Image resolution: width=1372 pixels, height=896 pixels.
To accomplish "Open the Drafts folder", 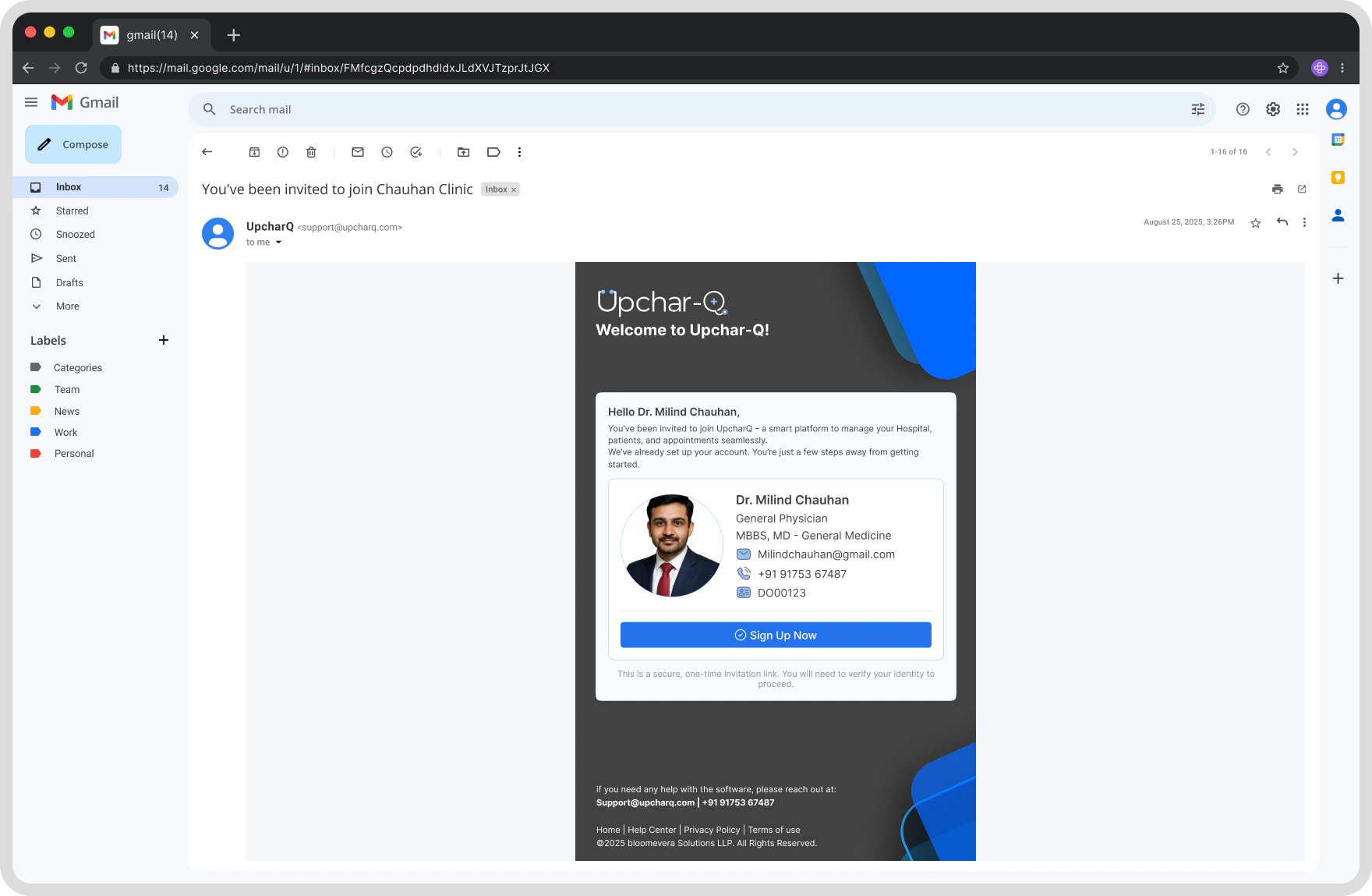I will coord(69,282).
